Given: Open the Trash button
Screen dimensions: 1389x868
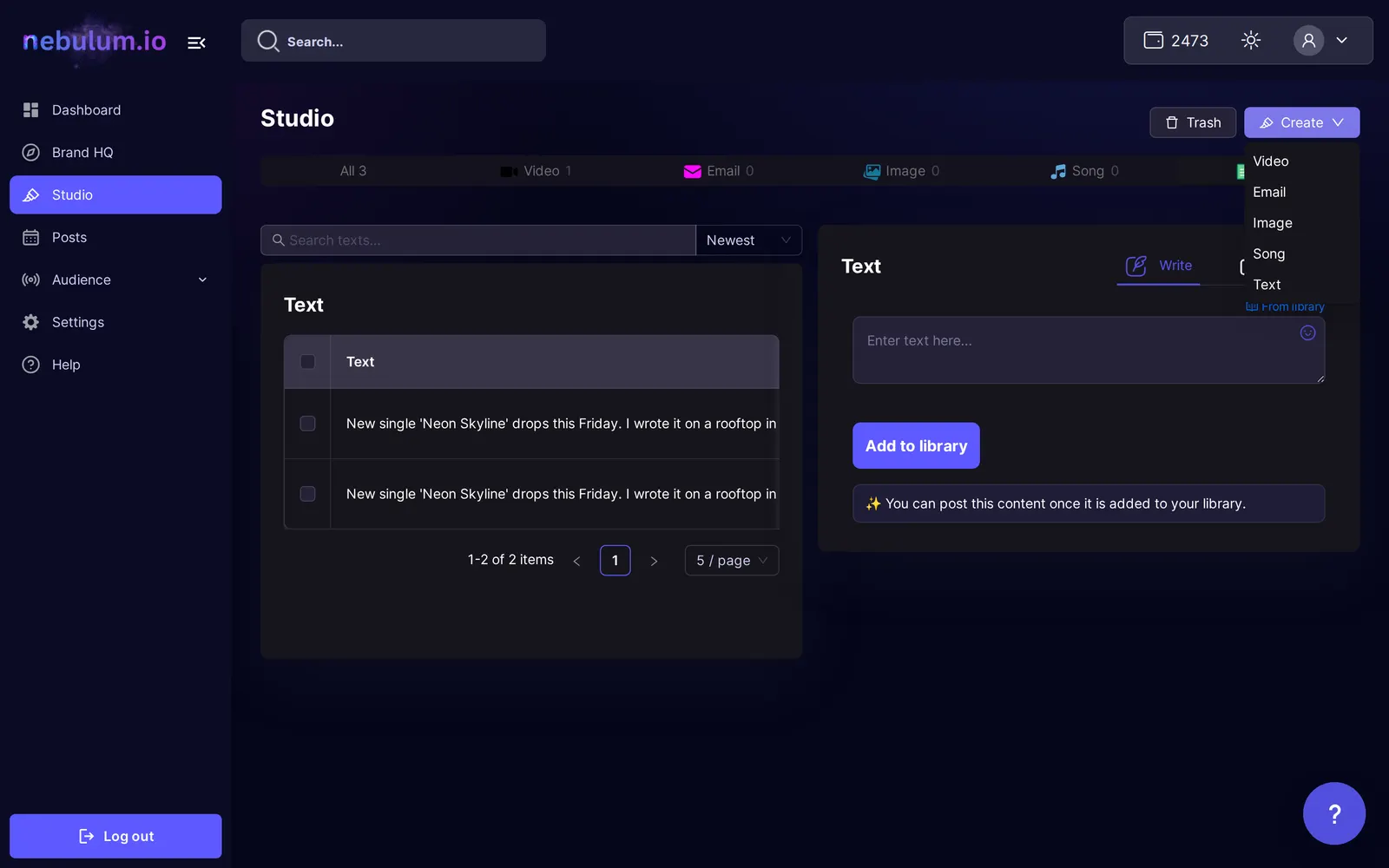Looking at the screenshot, I should pos(1193,122).
